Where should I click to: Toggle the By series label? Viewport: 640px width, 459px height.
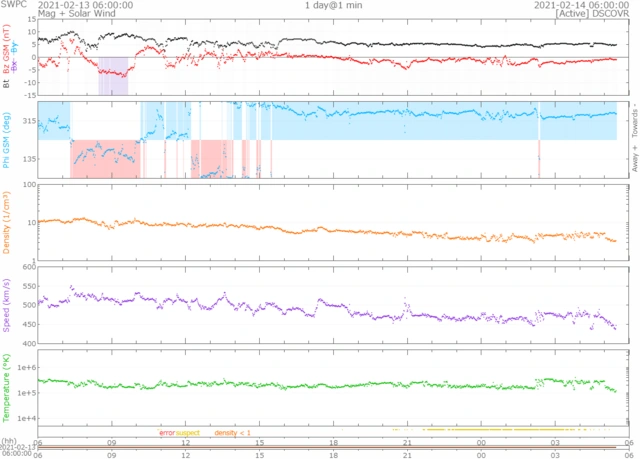[15, 47]
